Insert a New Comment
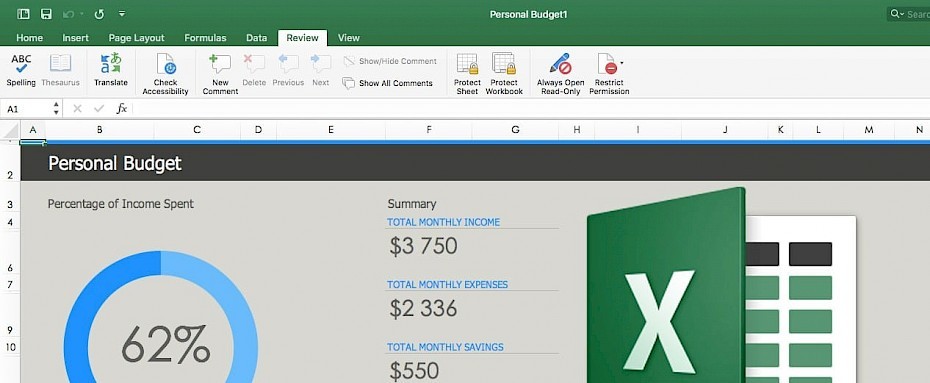Viewport: 930px width, 383px height. tap(220, 74)
